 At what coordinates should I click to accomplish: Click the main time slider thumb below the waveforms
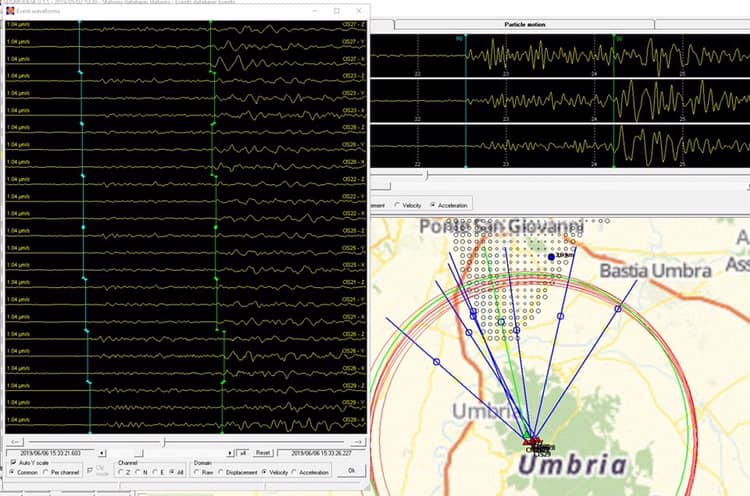pos(164,442)
